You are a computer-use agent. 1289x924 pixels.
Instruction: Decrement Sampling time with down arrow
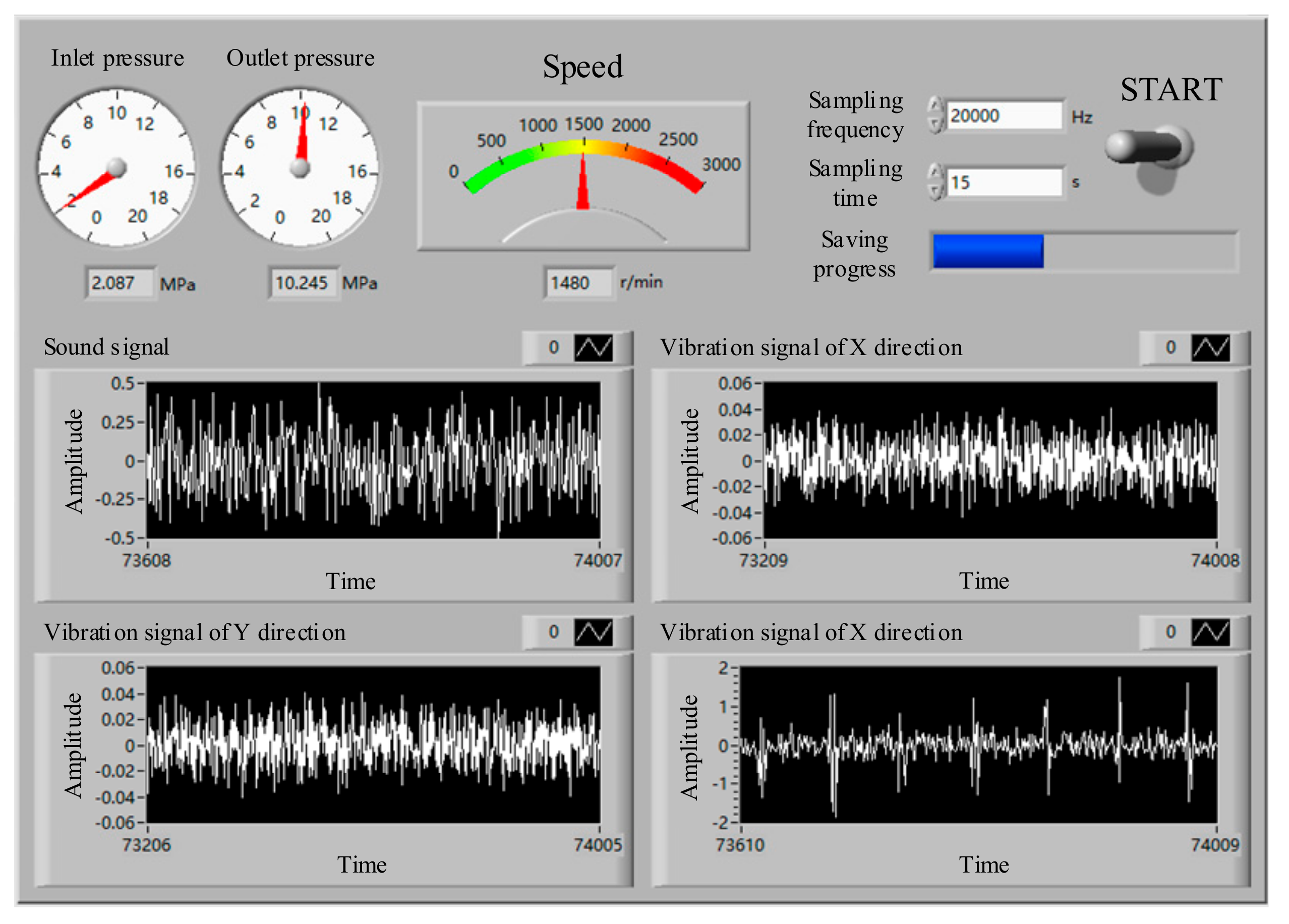tap(935, 191)
